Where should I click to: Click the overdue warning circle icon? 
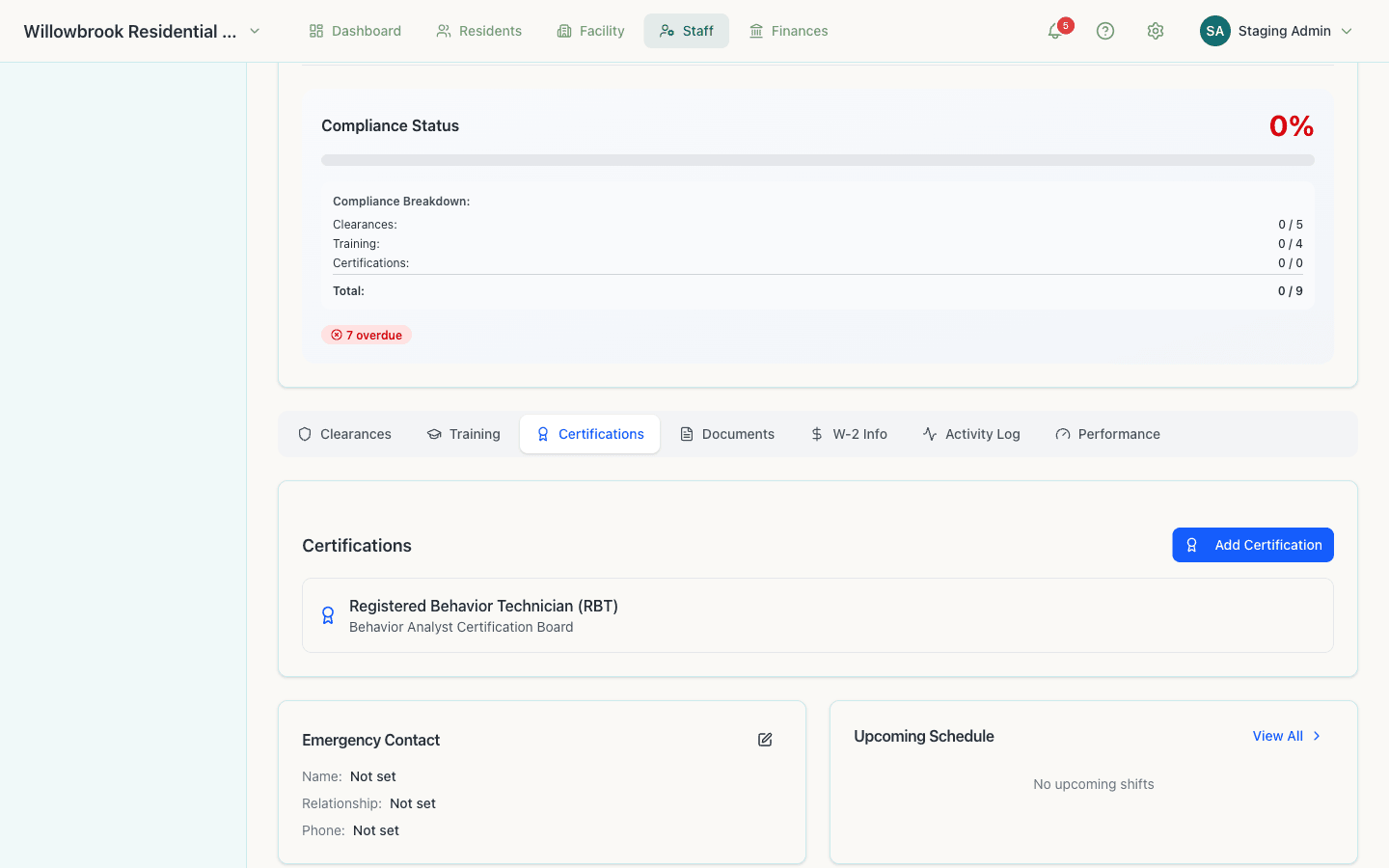click(x=337, y=336)
